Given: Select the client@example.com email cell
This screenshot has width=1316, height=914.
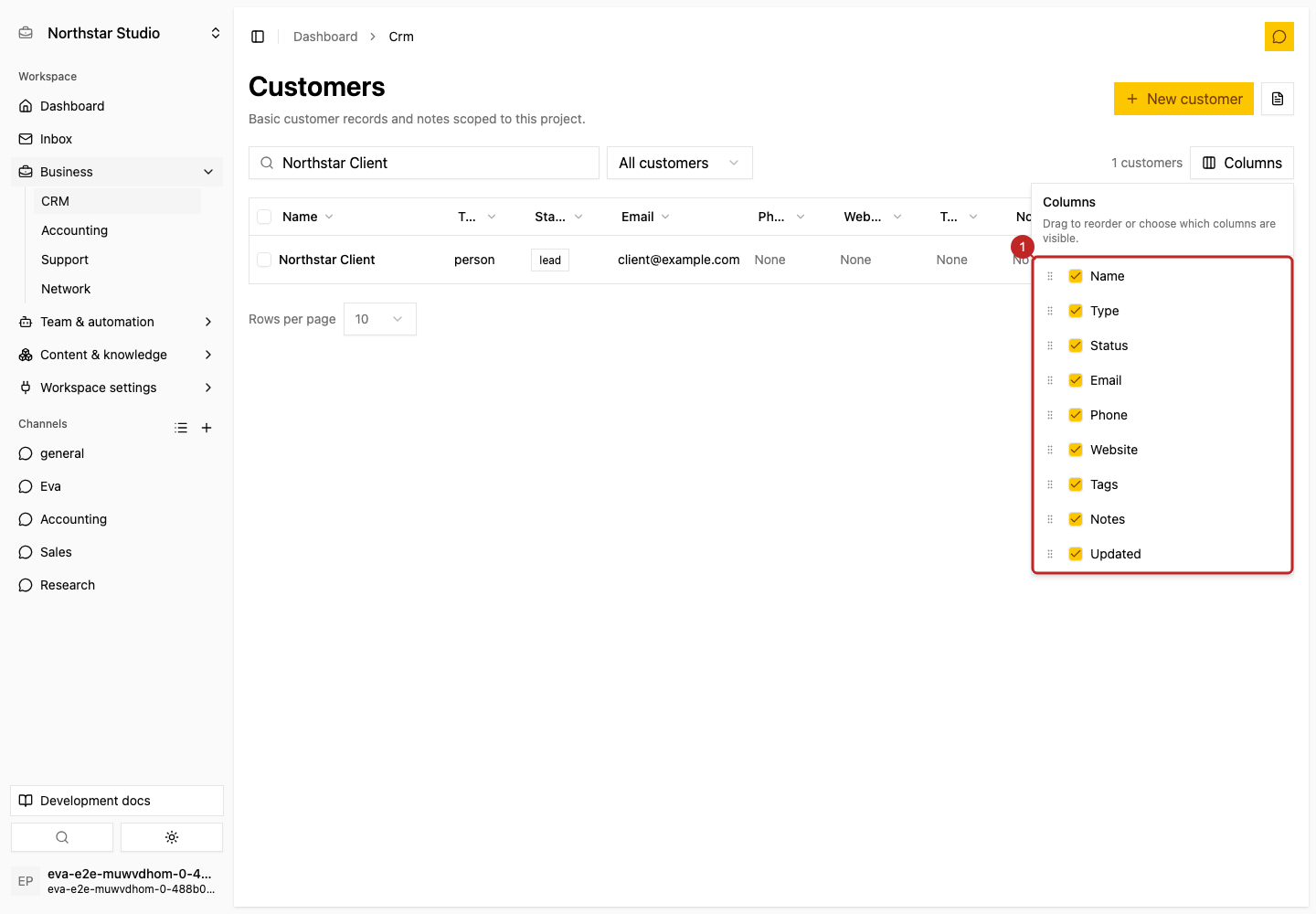Looking at the screenshot, I should (x=679, y=260).
